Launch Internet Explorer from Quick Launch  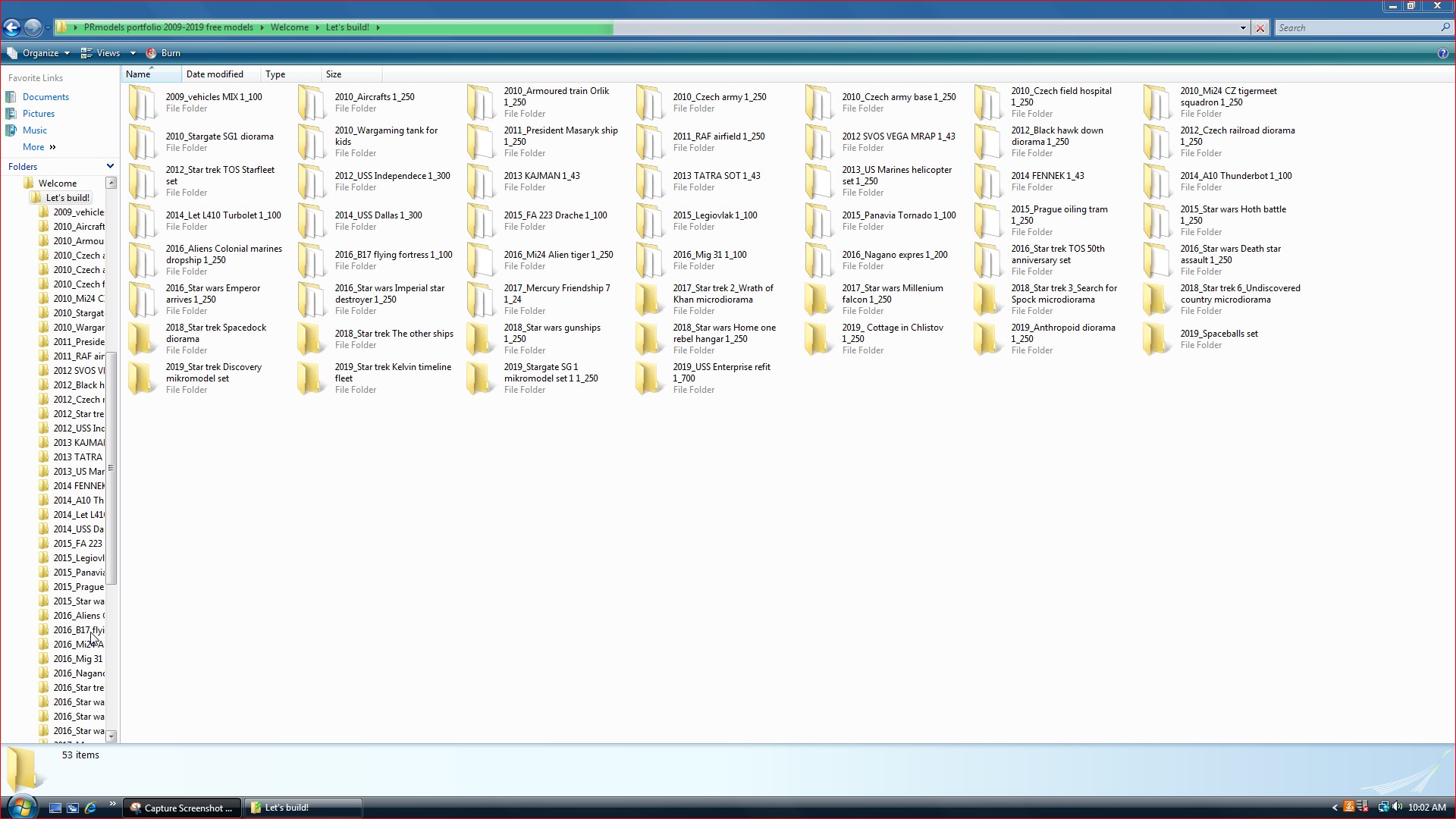(90, 808)
